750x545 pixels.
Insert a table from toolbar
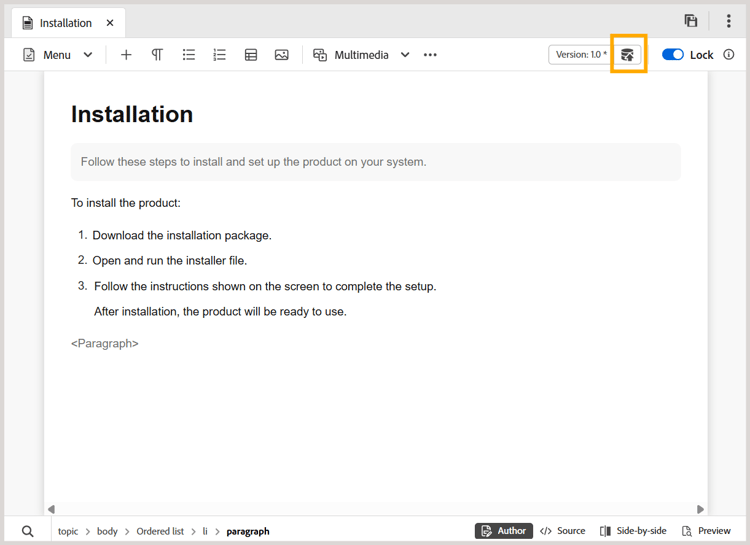[251, 55]
